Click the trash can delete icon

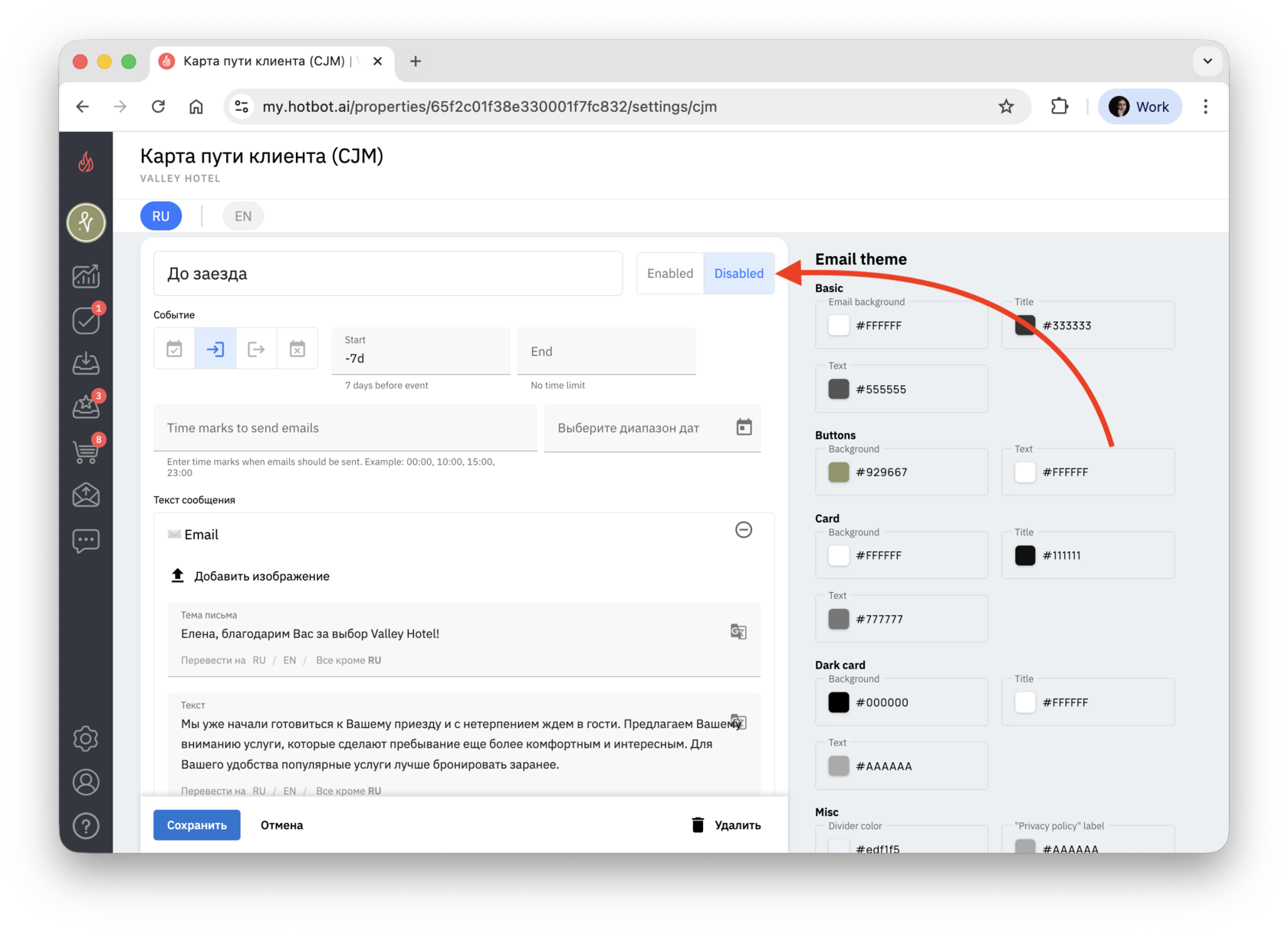pyautogui.click(x=698, y=825)
